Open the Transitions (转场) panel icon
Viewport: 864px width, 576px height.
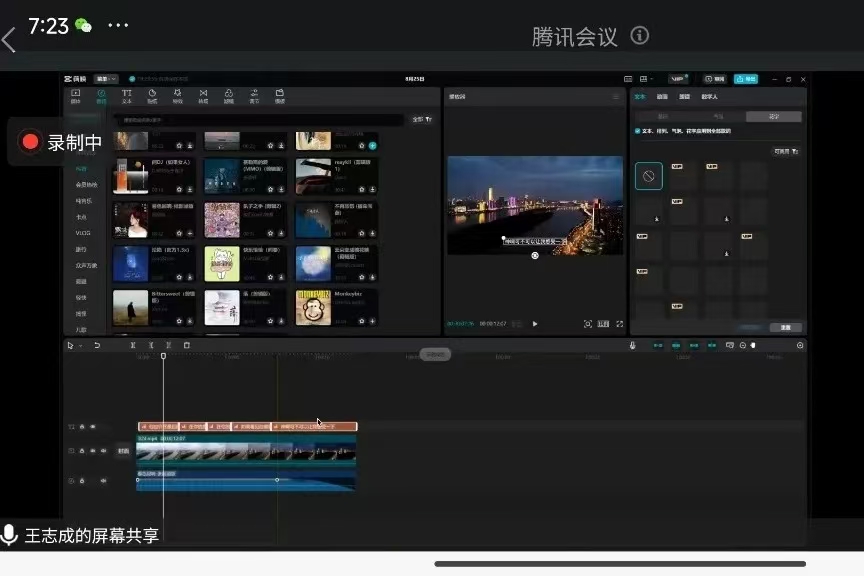click(203, 96)
